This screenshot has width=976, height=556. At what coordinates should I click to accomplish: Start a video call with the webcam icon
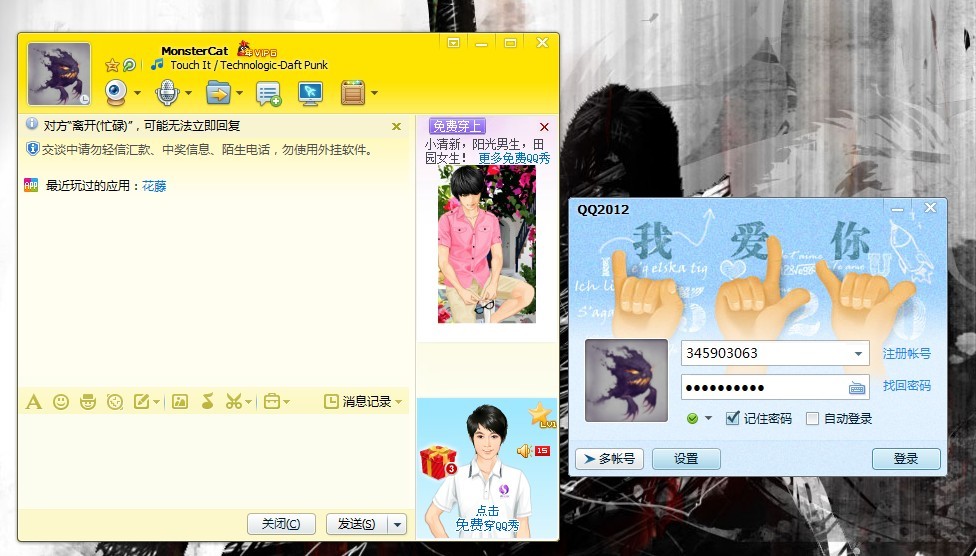click(117, 93)
